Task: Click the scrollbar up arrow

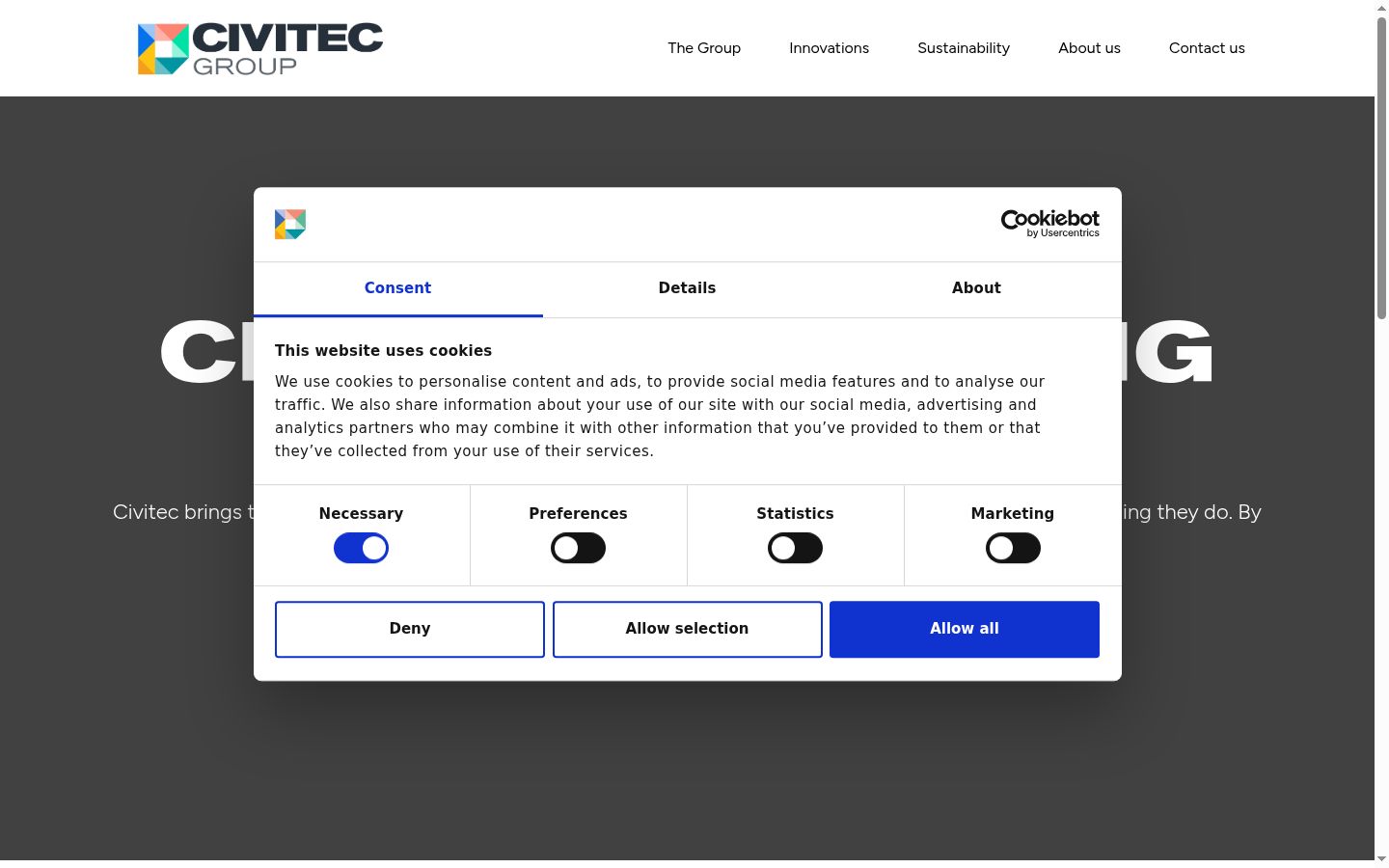Action: (x=1381, y=7)
